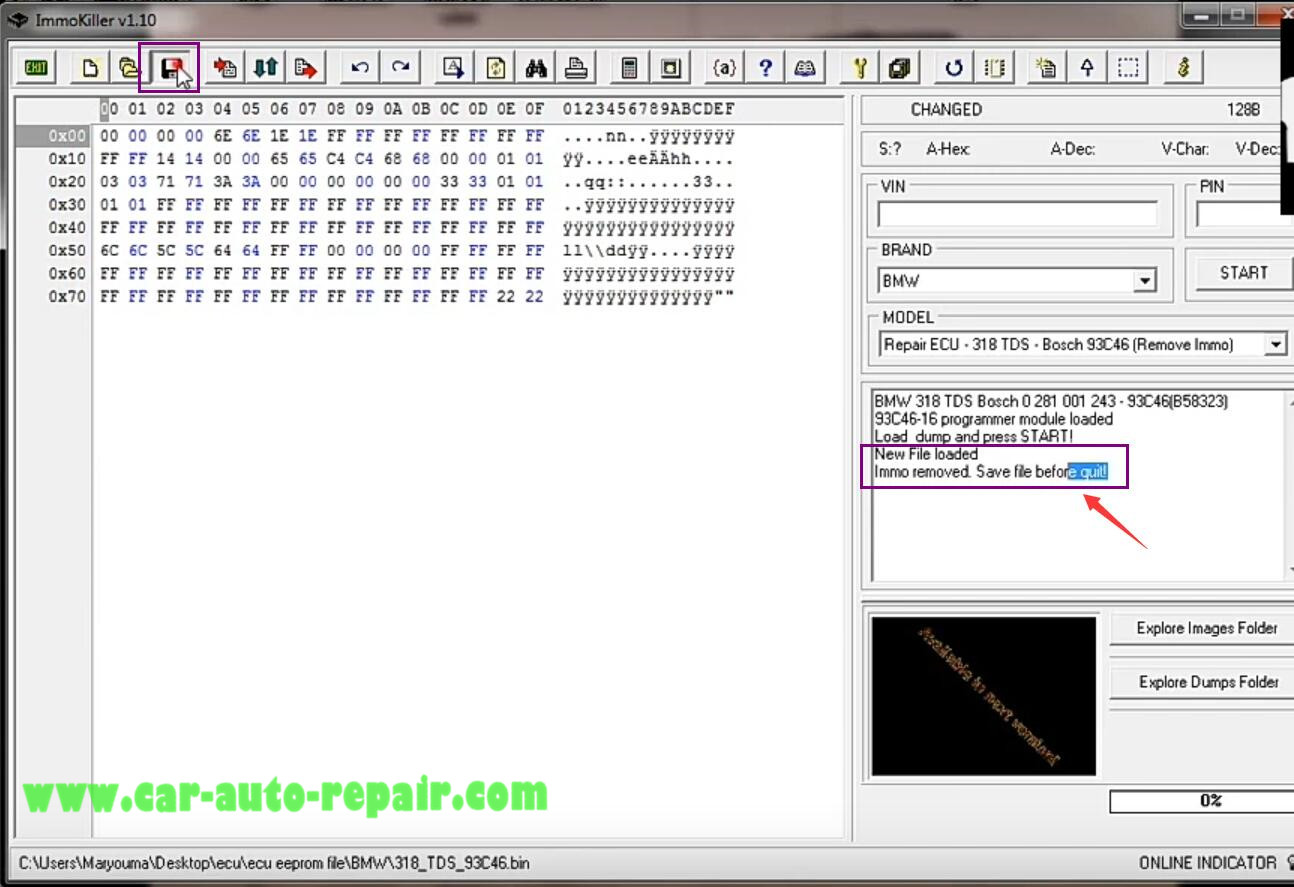
Task: Click the 'New File loaded' log line
Action: [926, 454]
